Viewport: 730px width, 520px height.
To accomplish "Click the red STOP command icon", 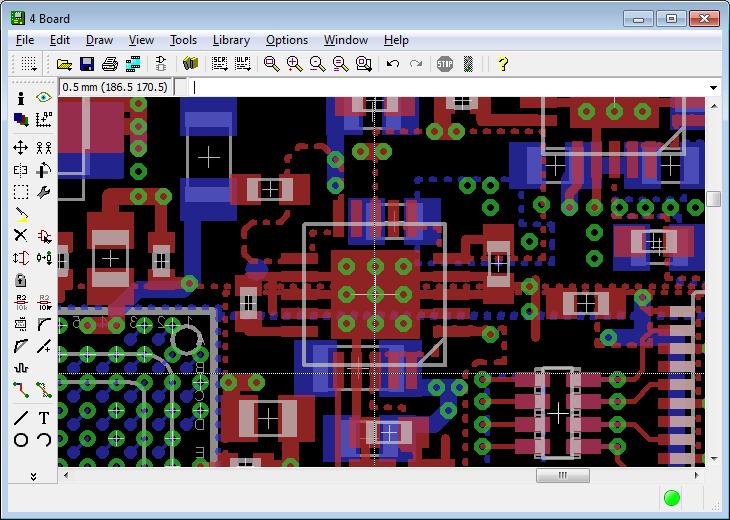I will click(445, 63).
